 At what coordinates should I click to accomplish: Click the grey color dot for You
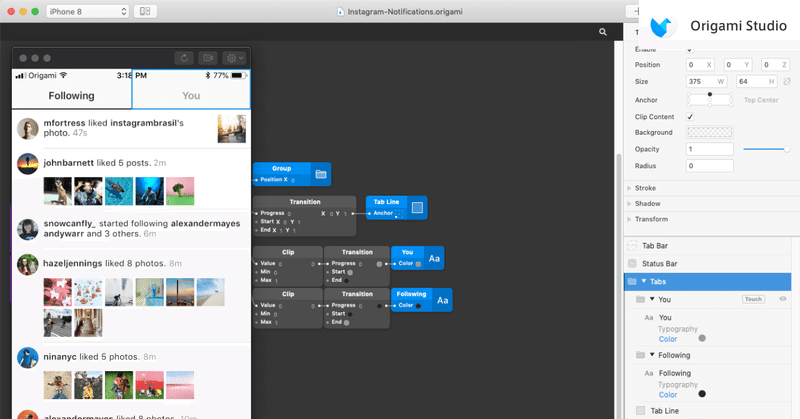click(x=702, y=338)
